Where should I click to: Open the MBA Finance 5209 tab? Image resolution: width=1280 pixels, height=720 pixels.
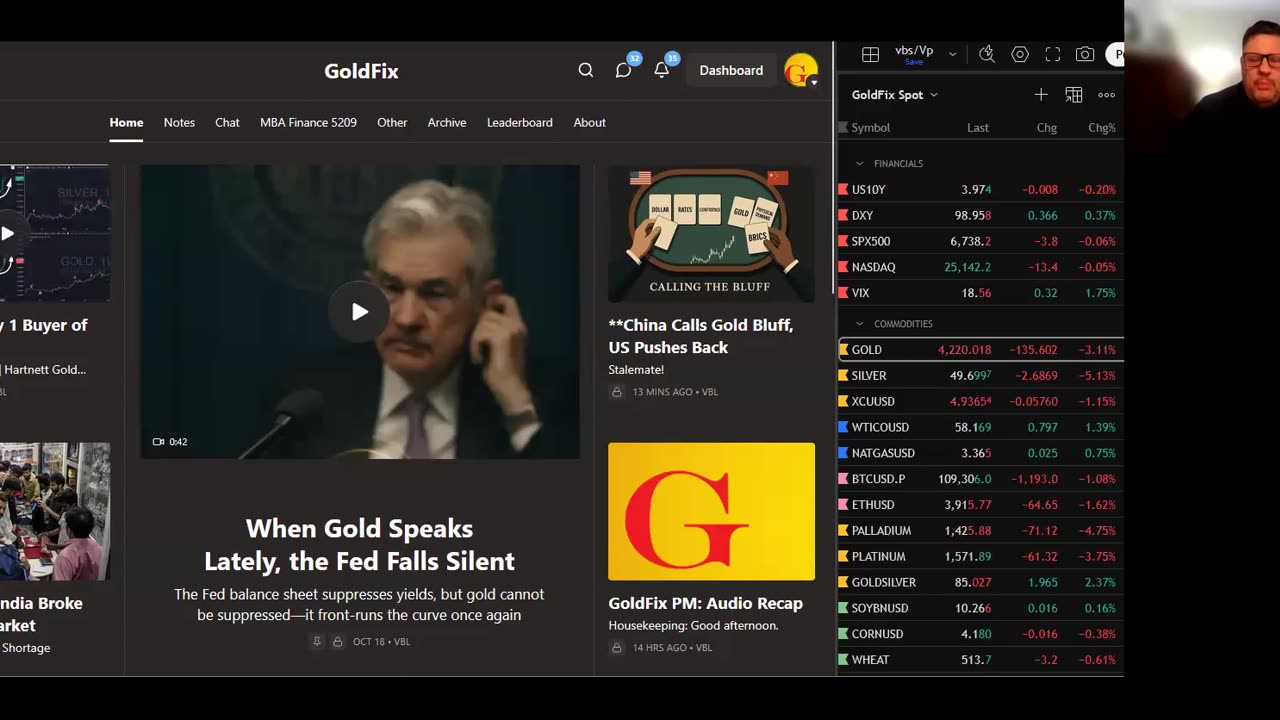308,122
